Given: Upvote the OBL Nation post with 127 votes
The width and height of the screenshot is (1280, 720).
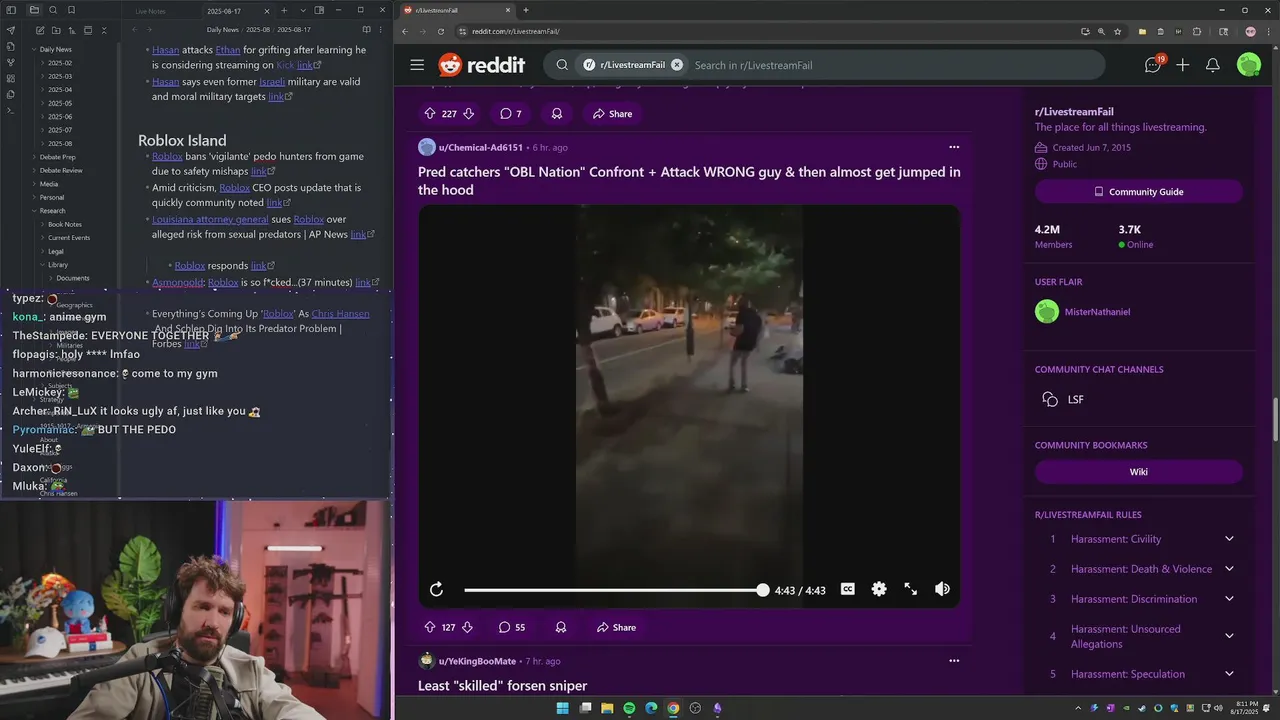Looking at the screenshot, I should [x=430, y=627].
